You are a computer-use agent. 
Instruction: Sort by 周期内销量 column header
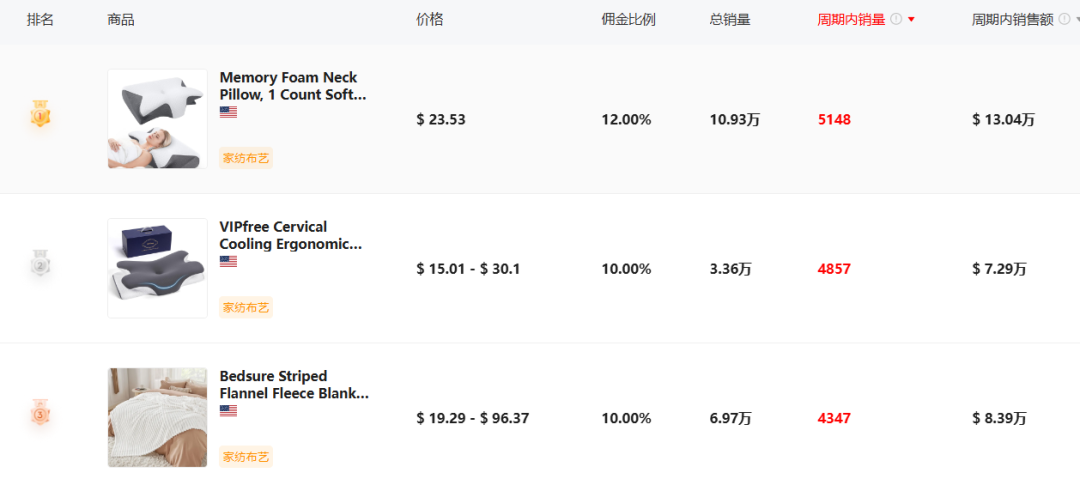[x=851, y=20]
